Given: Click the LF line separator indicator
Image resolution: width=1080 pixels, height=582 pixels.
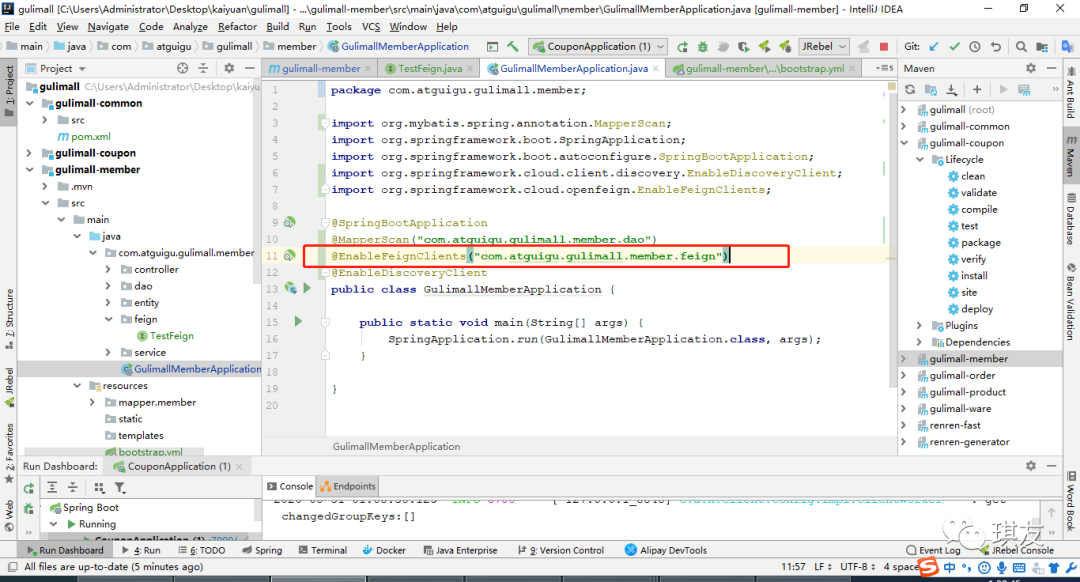Looking at the screenshot, I should (x=822, y=567).
